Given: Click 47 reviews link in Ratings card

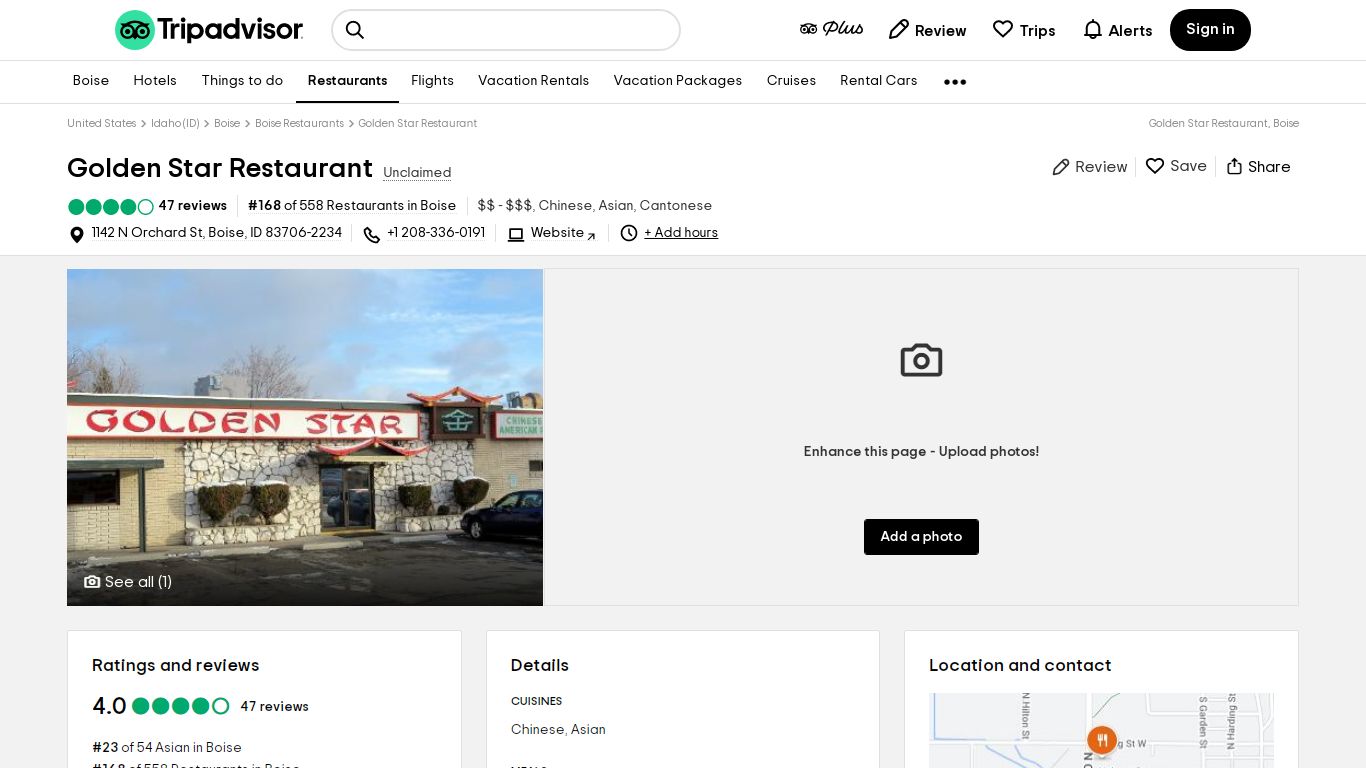Looking at the screenshot, I should pos(275,707).
